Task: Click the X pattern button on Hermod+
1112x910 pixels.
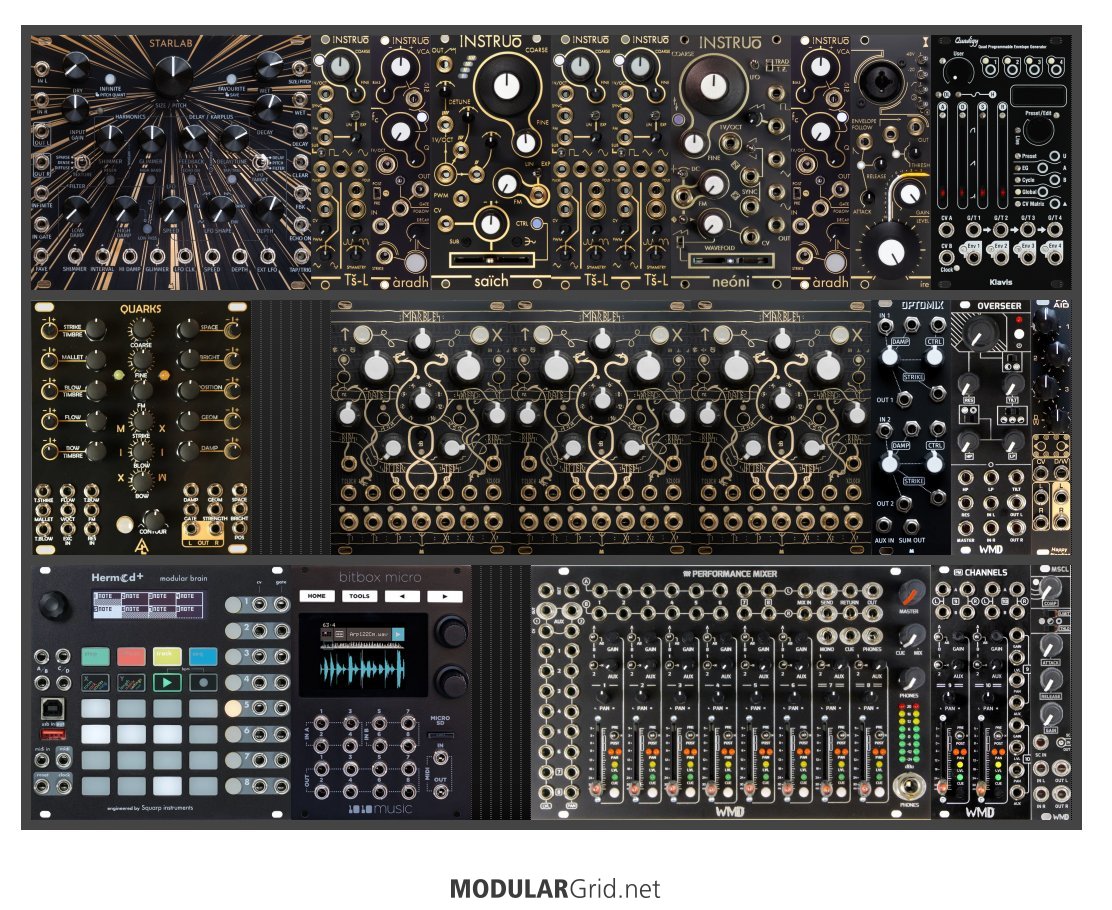Action: pyautogui.click(x=96, y=682)
